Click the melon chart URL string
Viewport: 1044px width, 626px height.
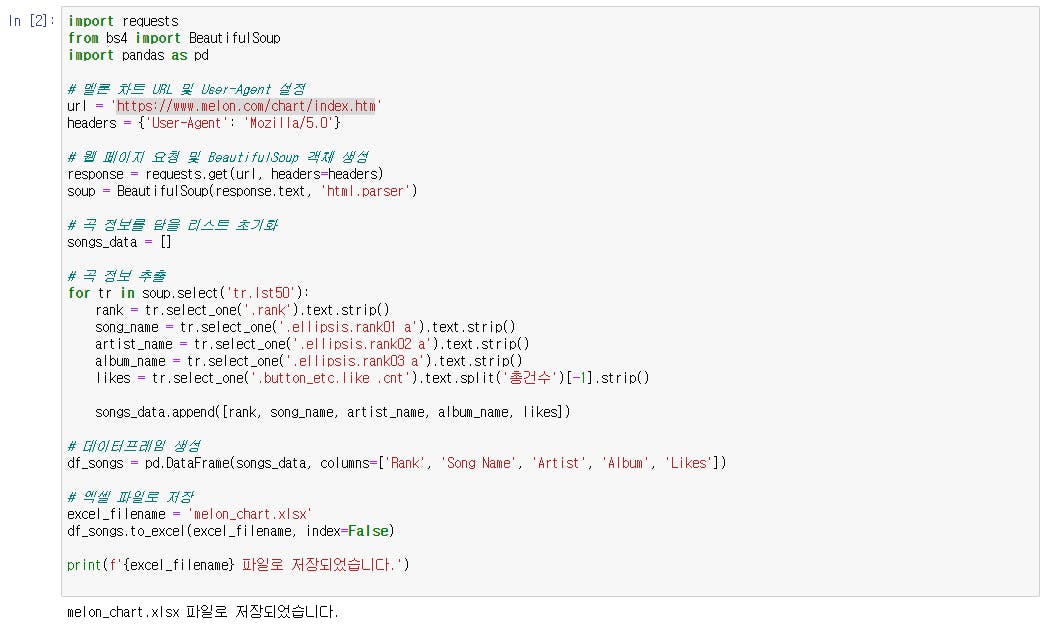click(246, 106)
